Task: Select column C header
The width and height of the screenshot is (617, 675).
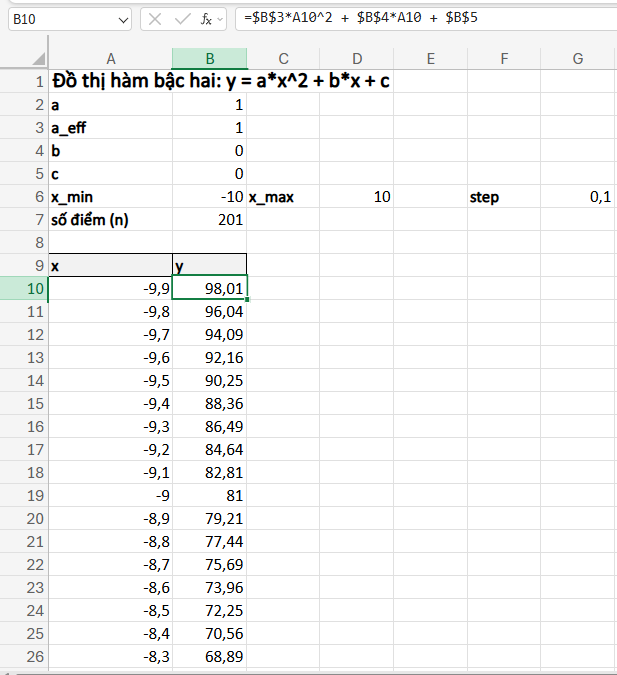Action: click(x=283, y=59)
